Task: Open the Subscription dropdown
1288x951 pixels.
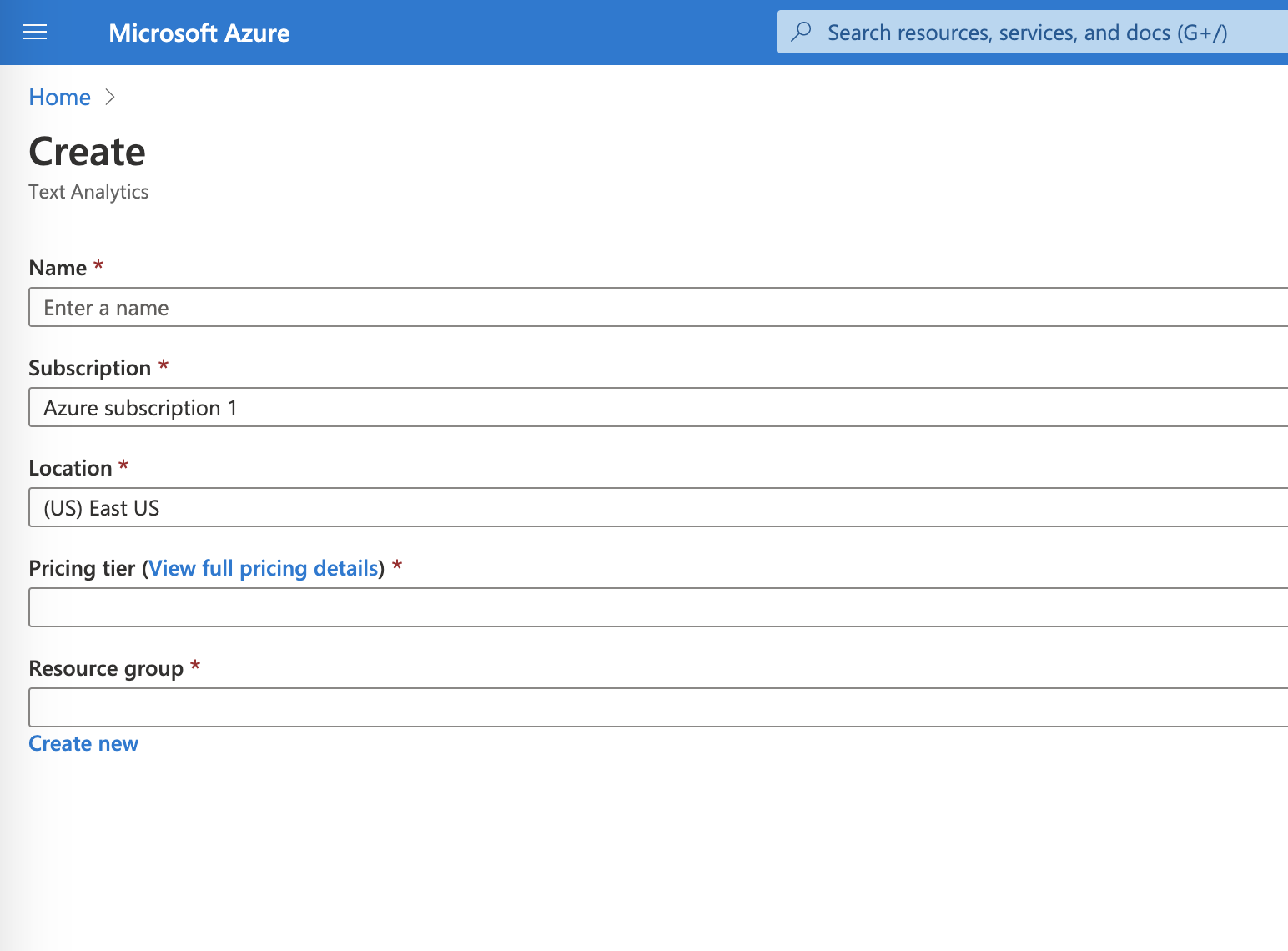Action: 658,407
